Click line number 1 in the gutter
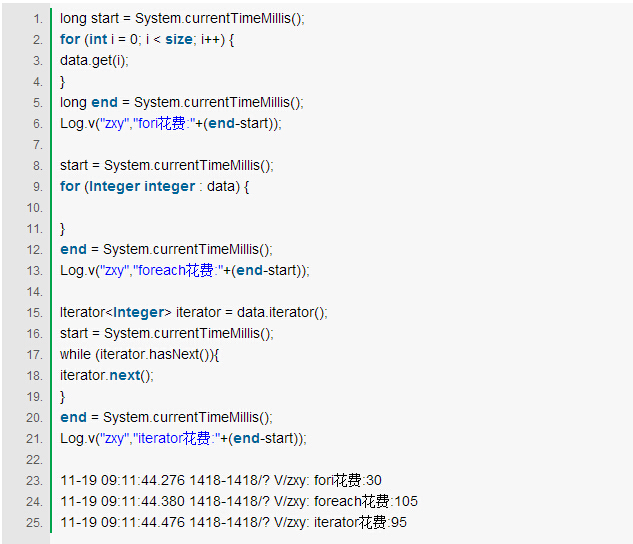This screenshot has width=633, height=544. (x=37, y=19)
